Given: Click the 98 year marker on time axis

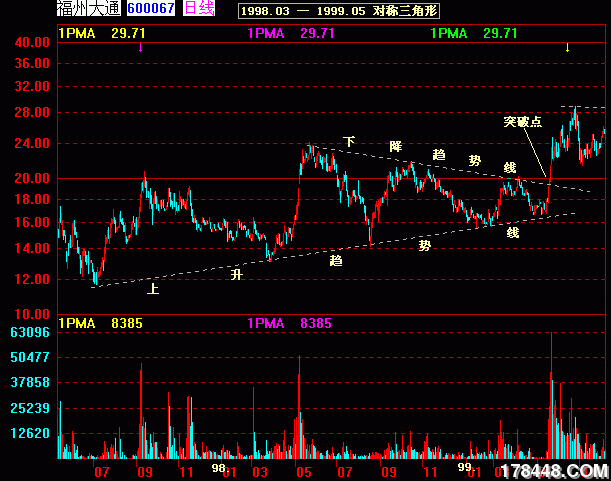Looking at the screenshot, I should pyautogui.click(x=219, y=467).
